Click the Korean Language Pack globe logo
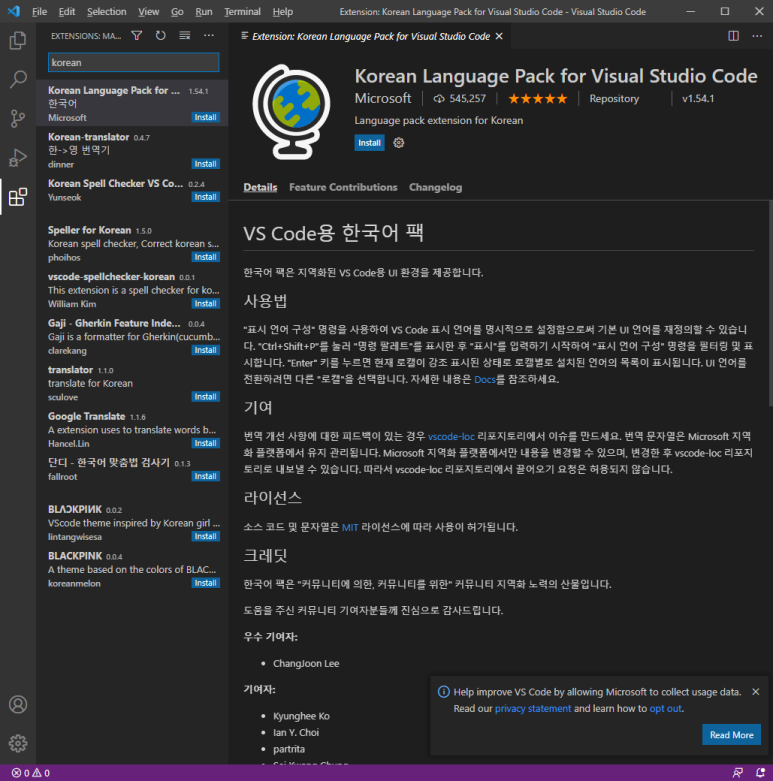773x781 pixels. [292, 112]
